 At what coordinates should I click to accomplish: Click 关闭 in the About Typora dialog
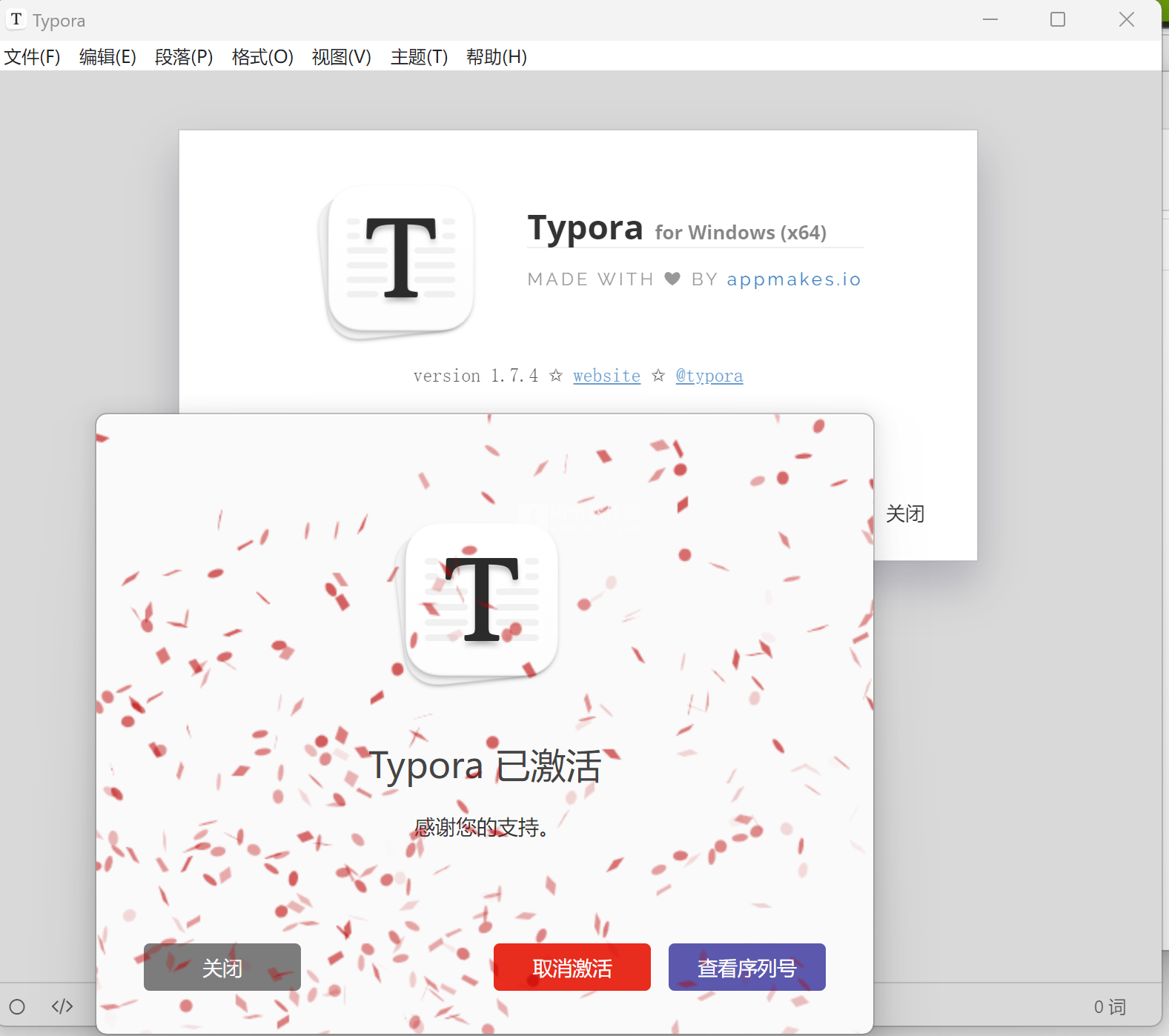[x=905, y=514]
